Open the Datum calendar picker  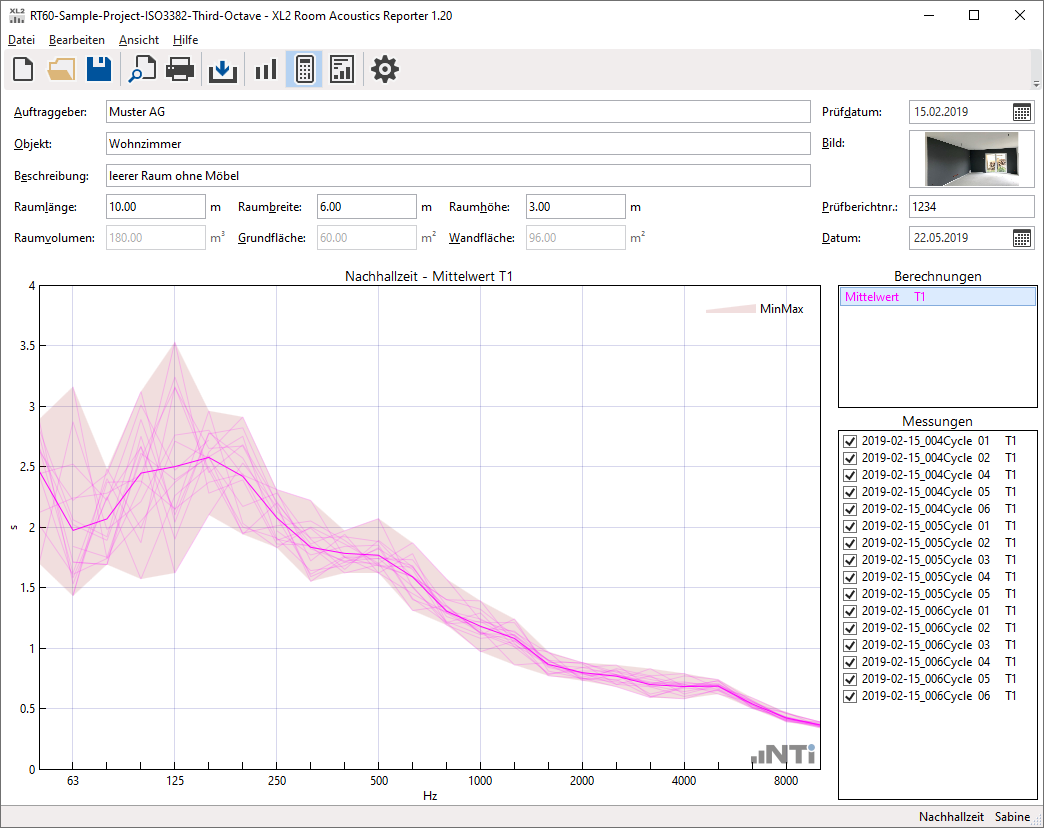[x=1022, y=238]
